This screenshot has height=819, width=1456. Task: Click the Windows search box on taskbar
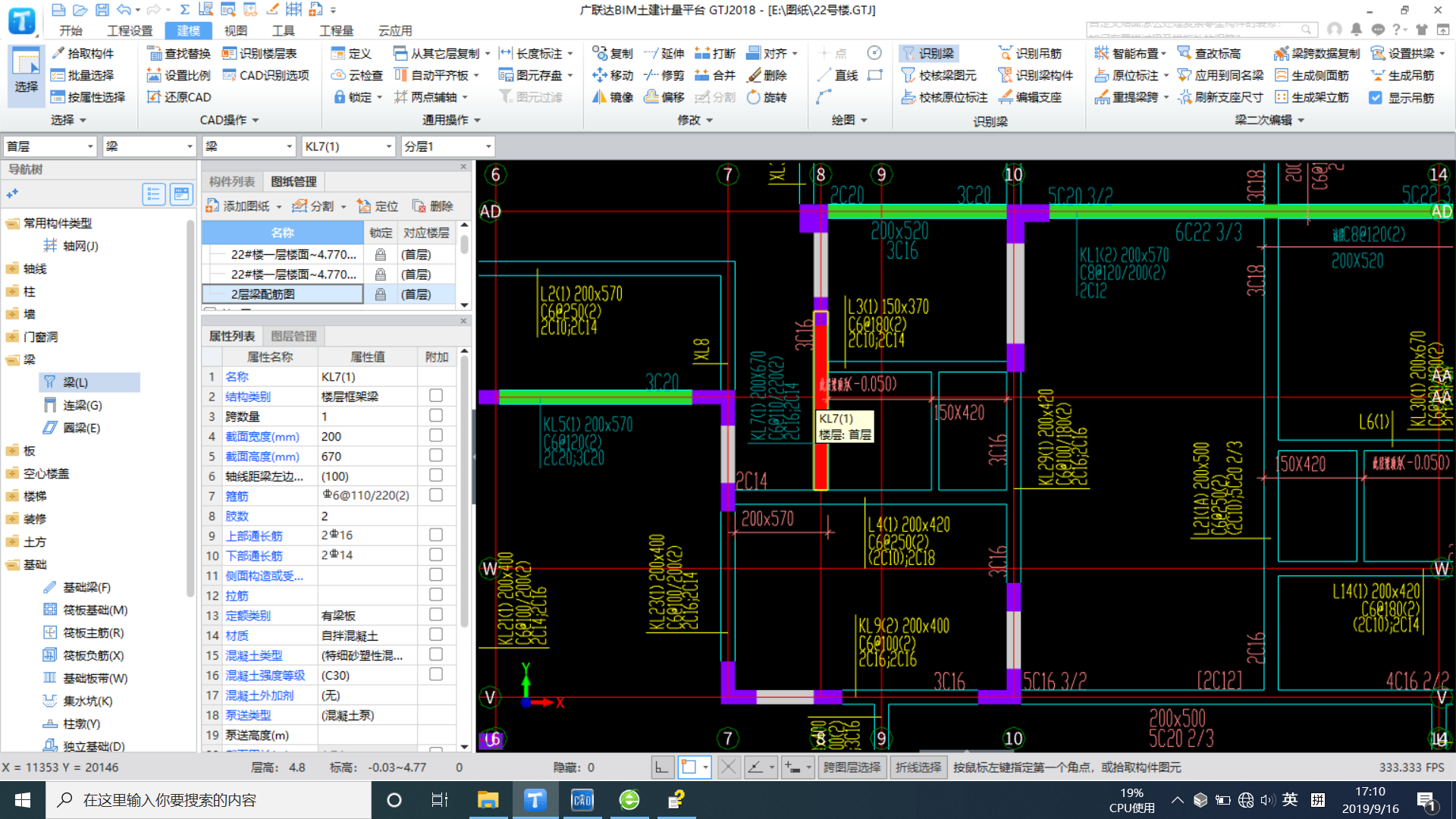[209, 800]
